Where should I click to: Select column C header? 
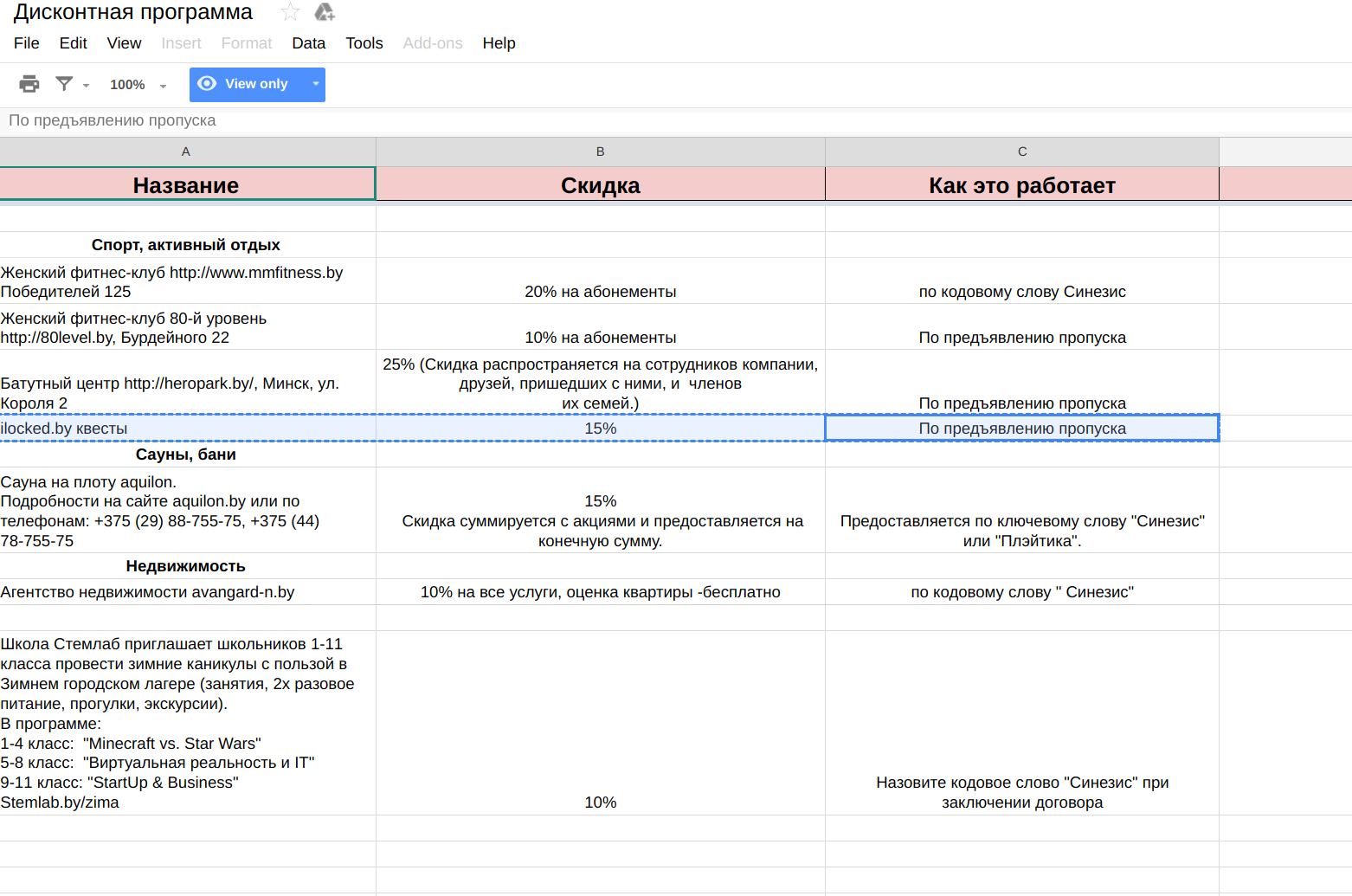pyautogui.click(x=1022, y=151)
